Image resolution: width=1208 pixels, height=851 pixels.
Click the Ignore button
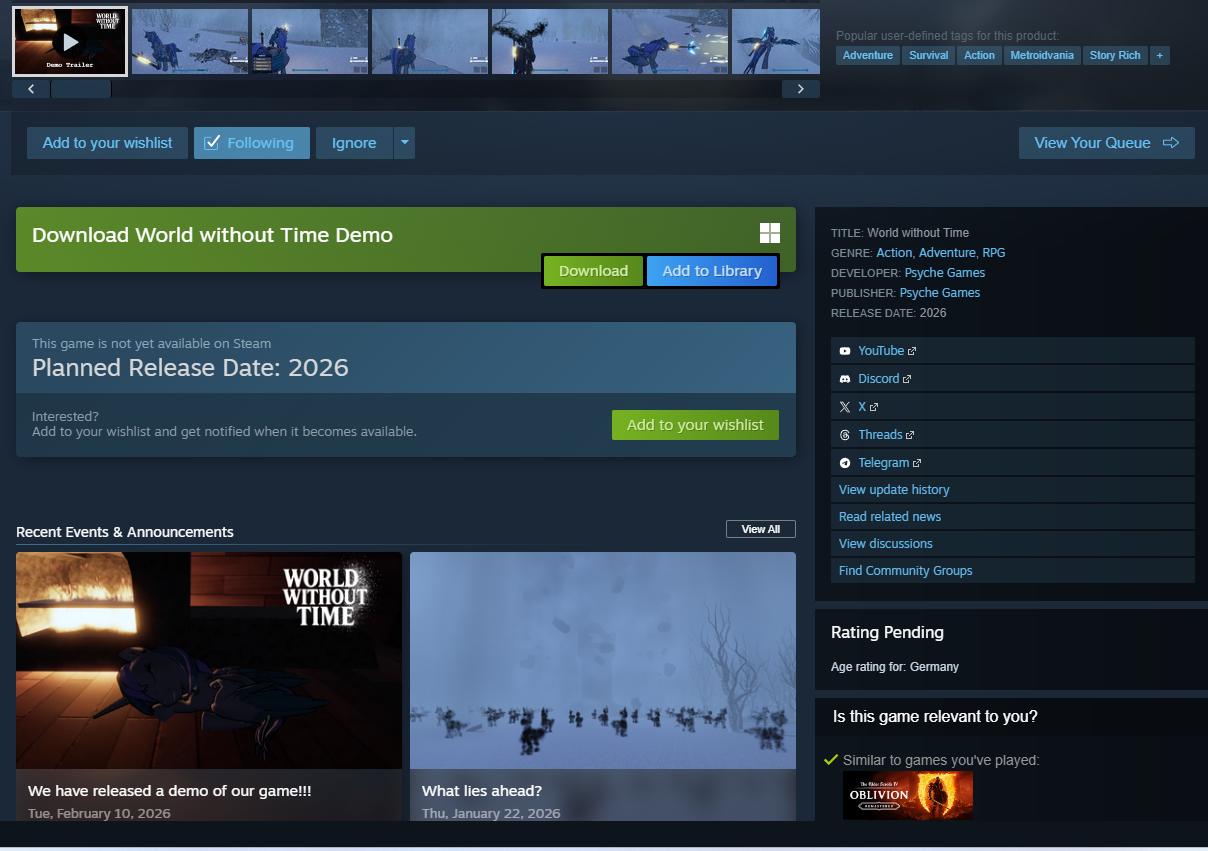[354, 143]
